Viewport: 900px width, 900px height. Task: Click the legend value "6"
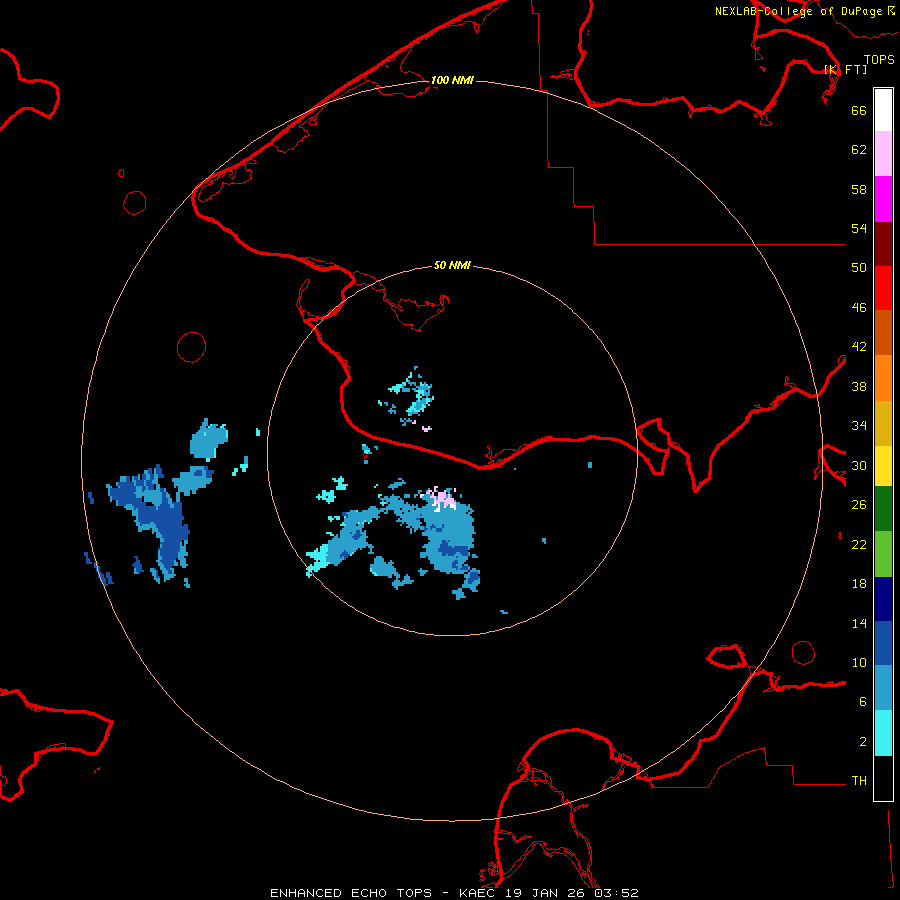point(862,702)
